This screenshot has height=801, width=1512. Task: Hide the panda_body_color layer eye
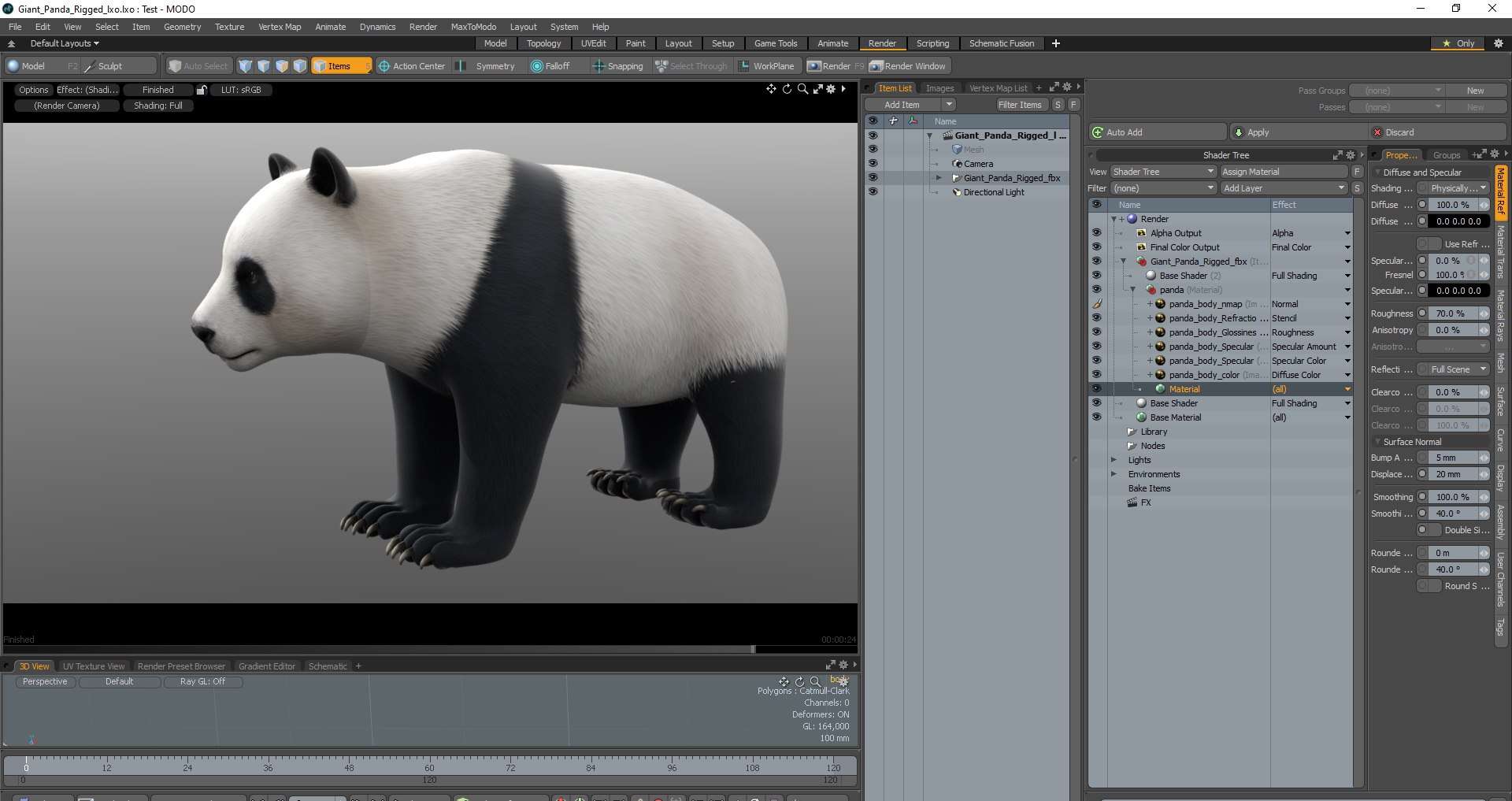(1096, 375)
